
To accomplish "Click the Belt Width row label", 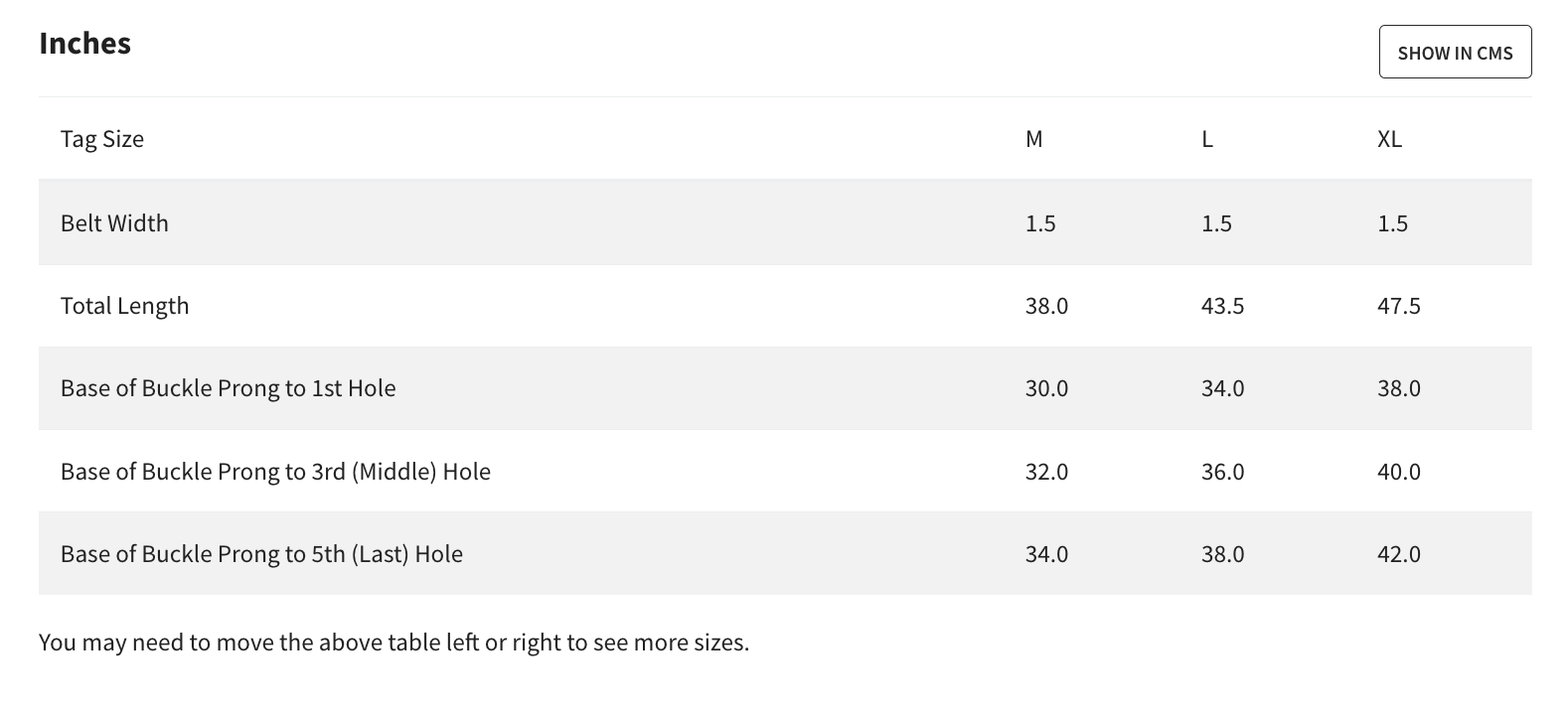I will 114,222.
